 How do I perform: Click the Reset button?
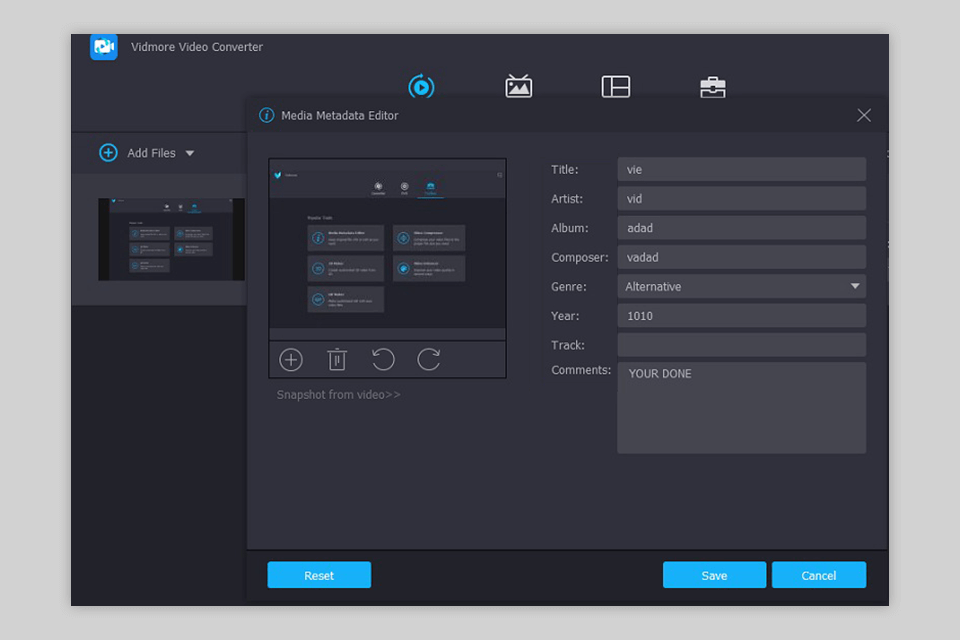(x=319, y=575)
